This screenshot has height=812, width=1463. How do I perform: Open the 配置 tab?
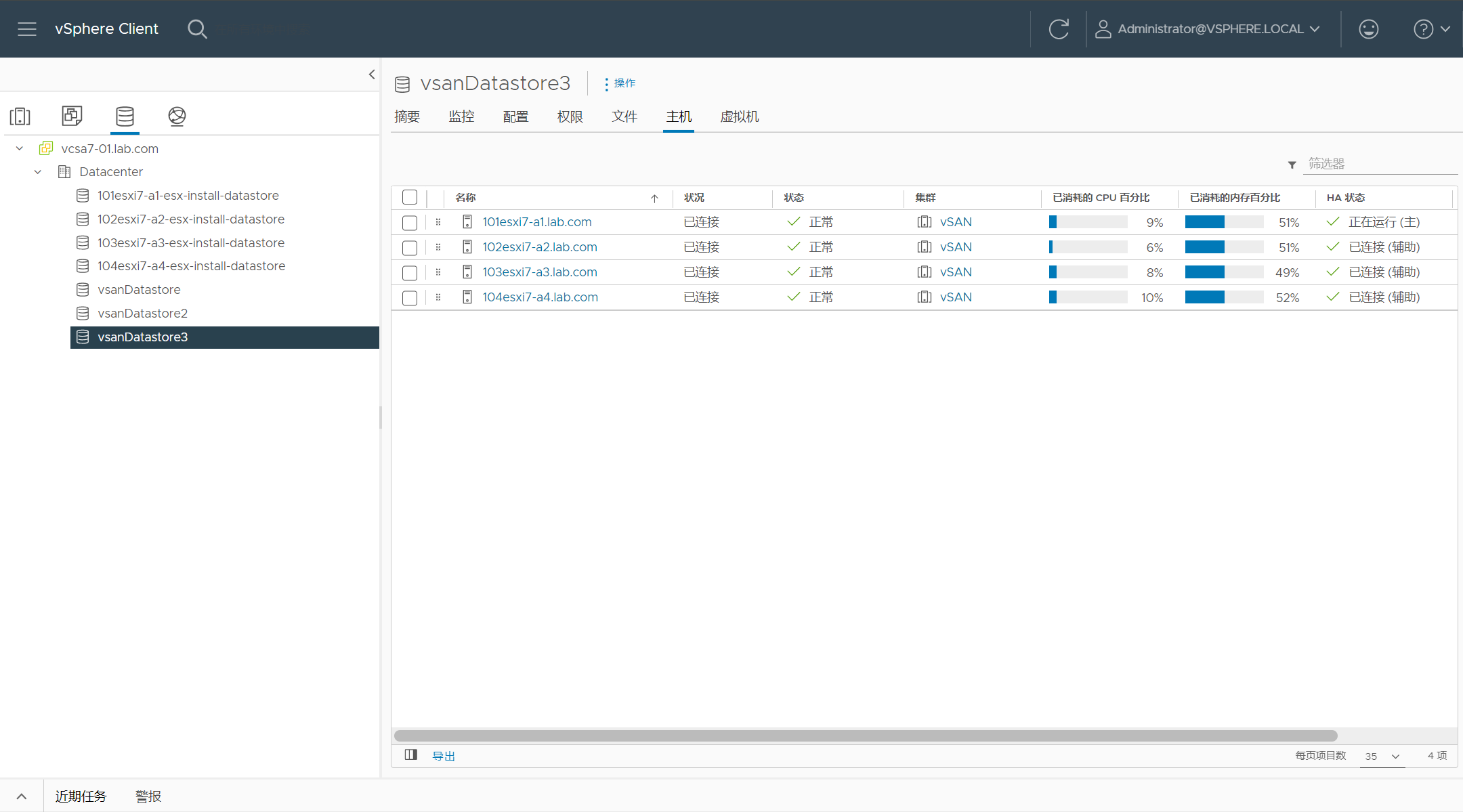(515, 116)
